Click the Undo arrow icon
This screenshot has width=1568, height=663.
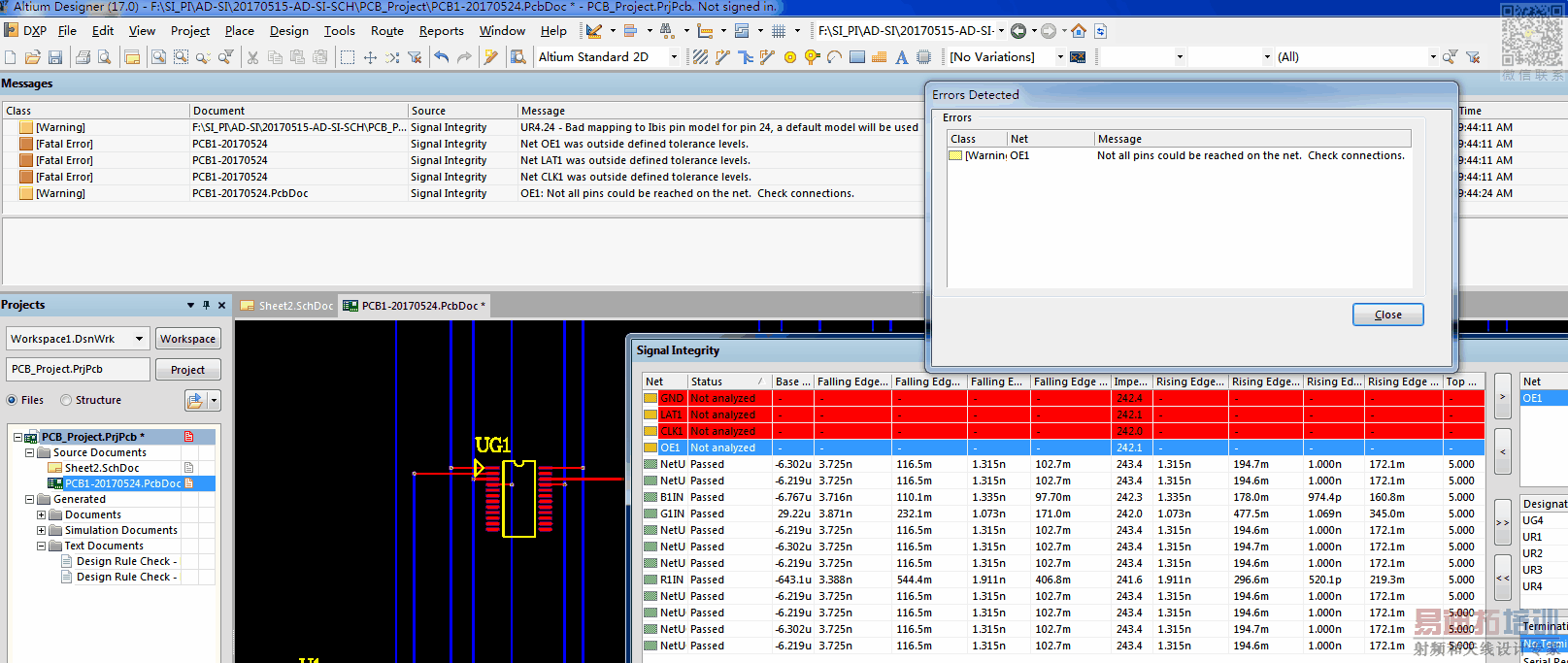(442, 57)
